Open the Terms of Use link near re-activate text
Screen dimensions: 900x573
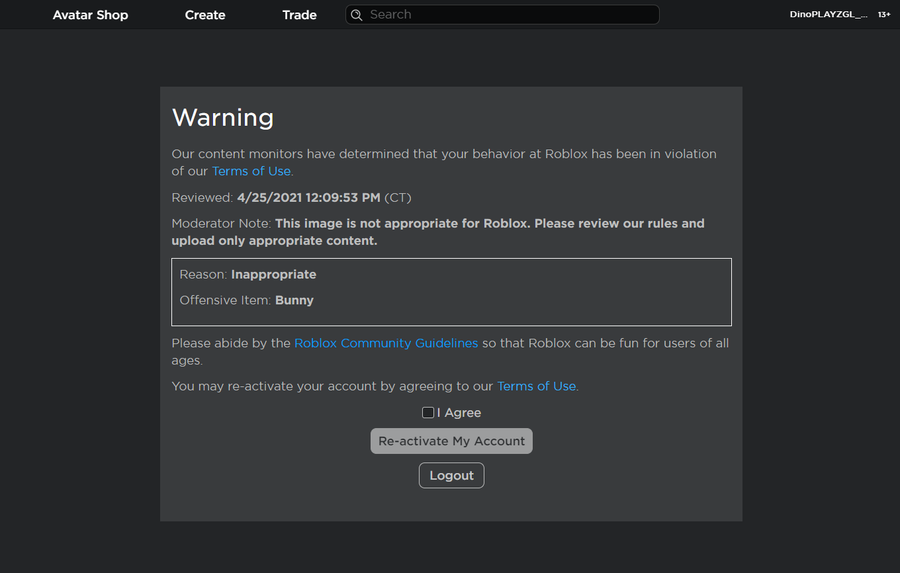click(x=536, y=386)
